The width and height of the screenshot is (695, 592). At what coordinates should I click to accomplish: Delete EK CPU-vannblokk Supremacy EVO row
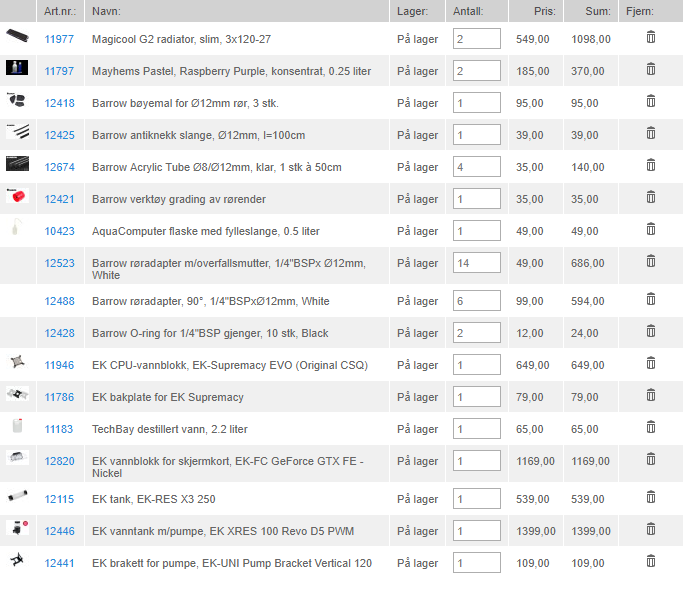point(650,363)
